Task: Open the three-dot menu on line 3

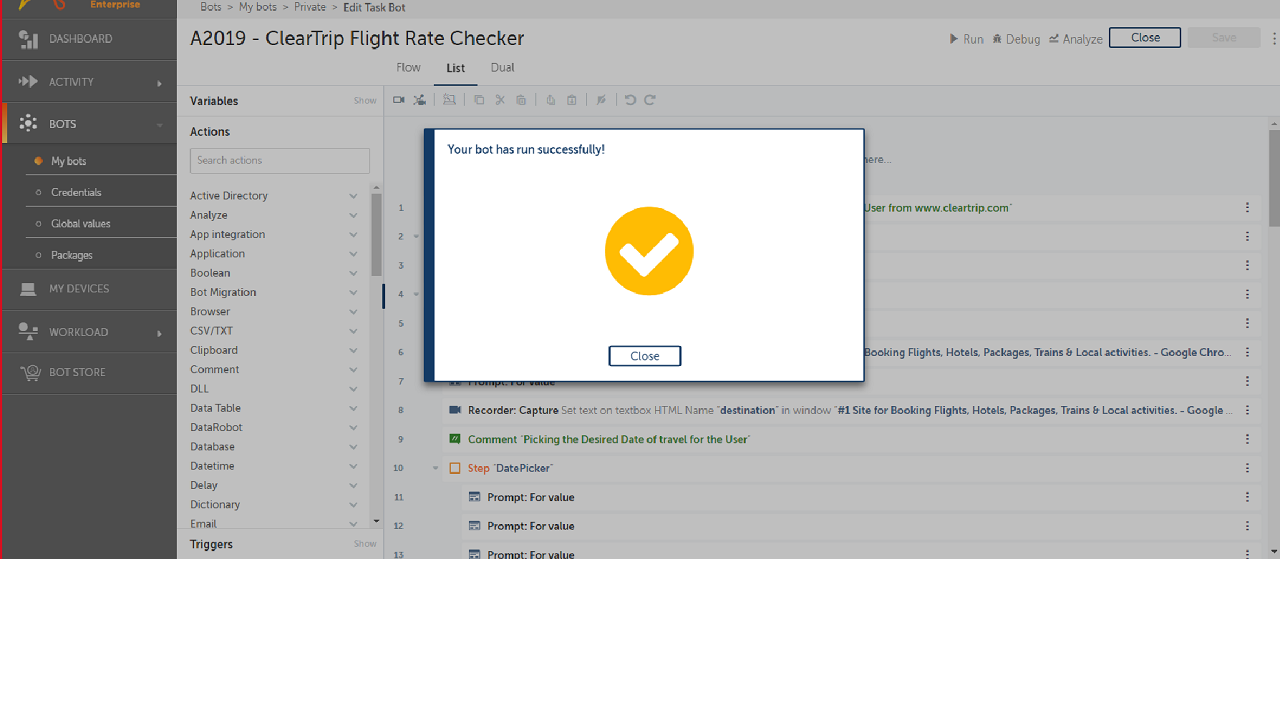Action: click(1247, 266)
